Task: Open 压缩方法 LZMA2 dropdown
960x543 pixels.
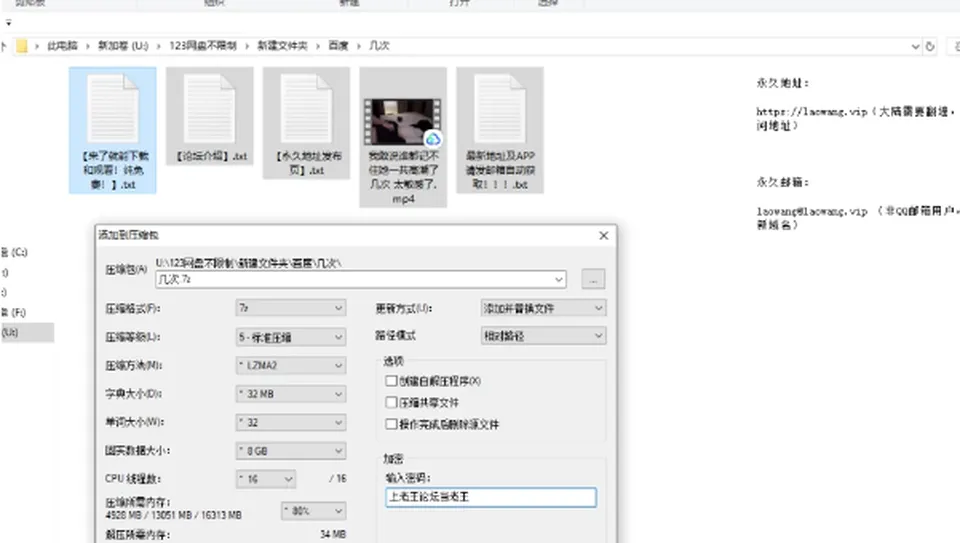Action: 291,365
